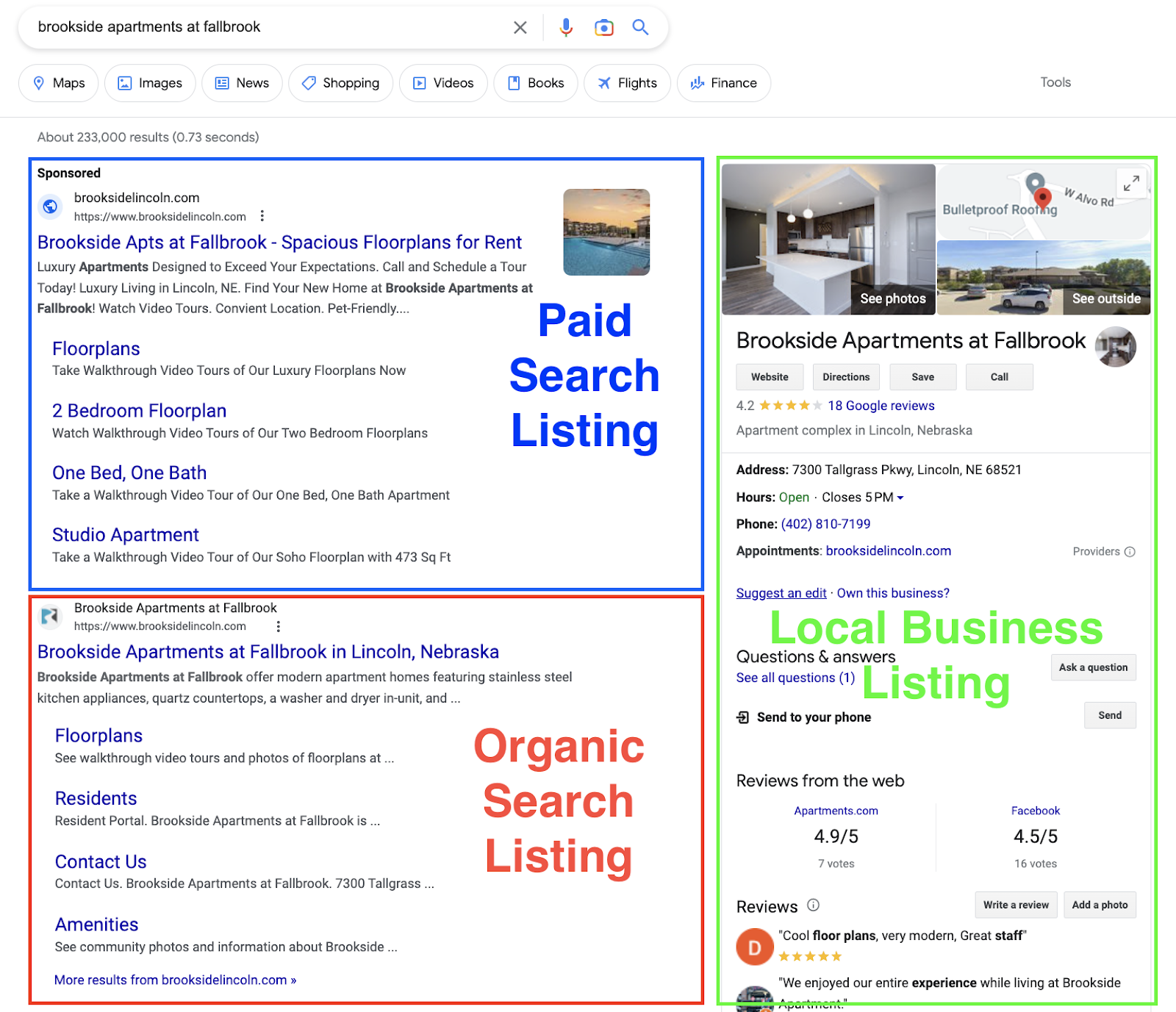The image size is (1176, 1012).
Task: Click the Suggest an edit link
Action: (781, 593)
